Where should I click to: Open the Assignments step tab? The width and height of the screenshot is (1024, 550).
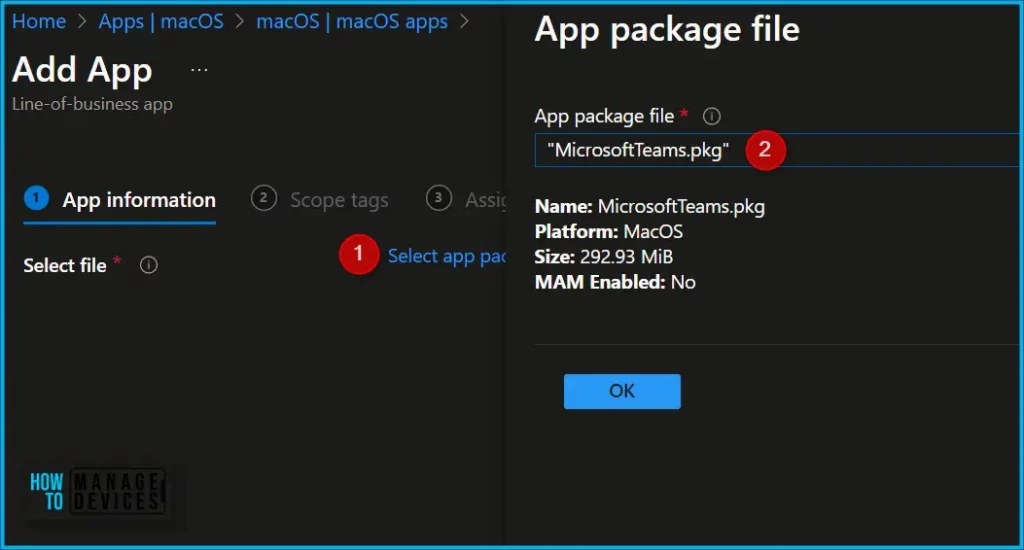pyautogui.click(x=466, y=199)
